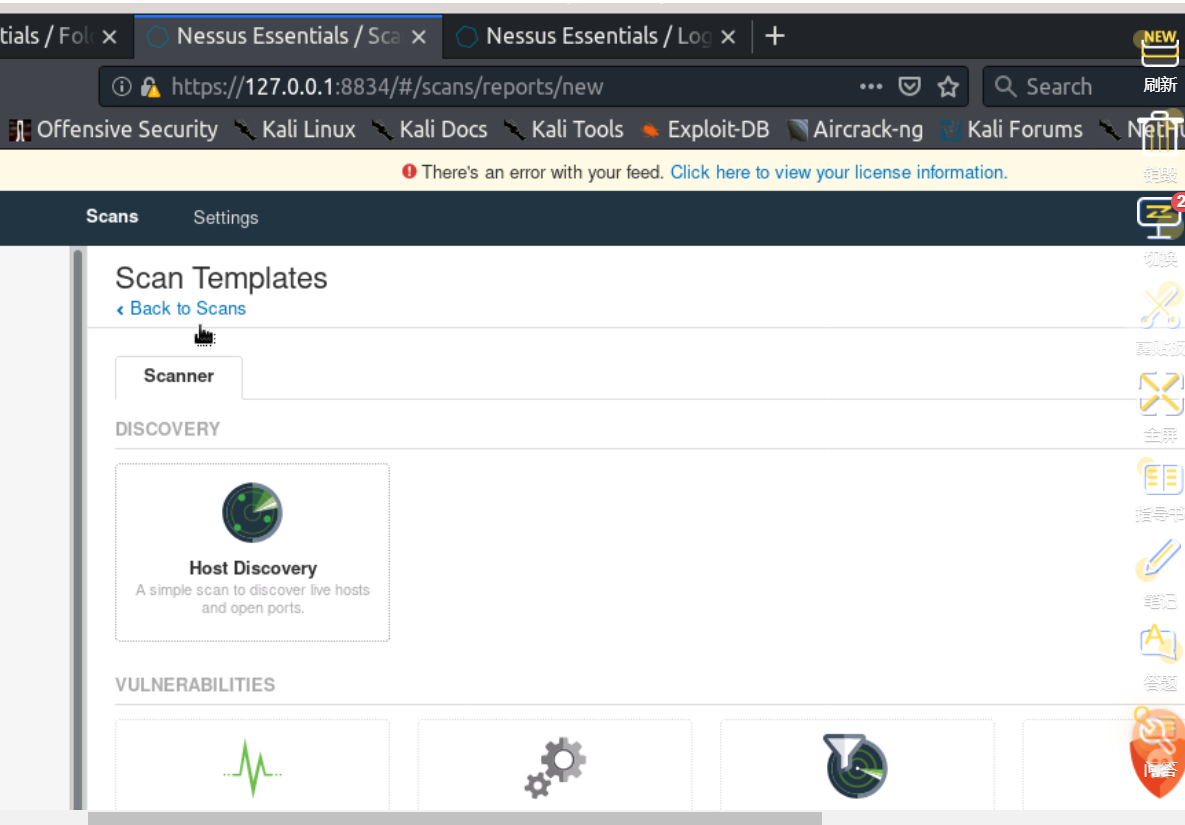Image resolution: width=1185 pixels, height=825 pixels.
Task: Click the vertical scrollbar on left panel
Action: [x=78, y=529]
